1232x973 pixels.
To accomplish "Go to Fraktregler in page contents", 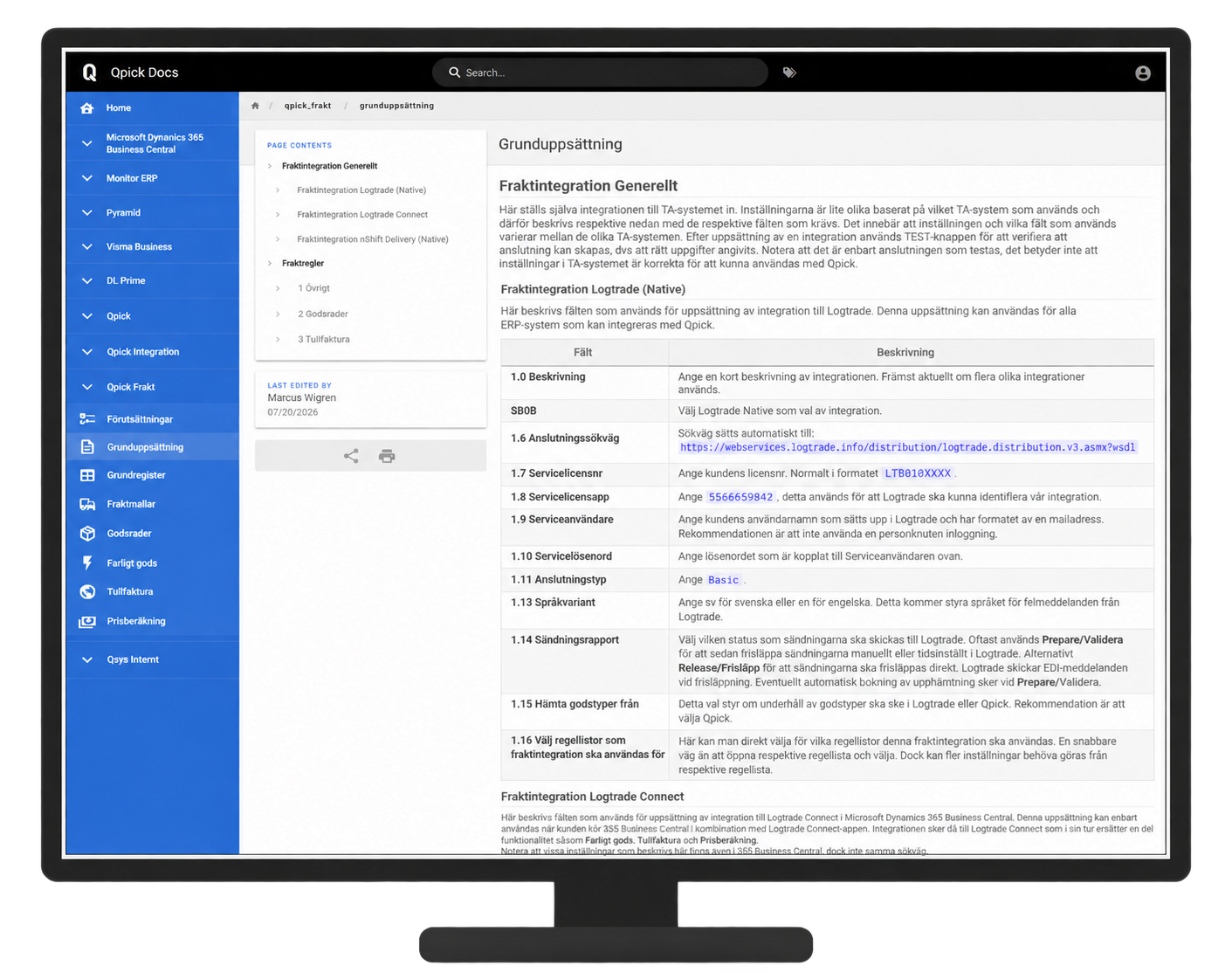I will 303,264.
